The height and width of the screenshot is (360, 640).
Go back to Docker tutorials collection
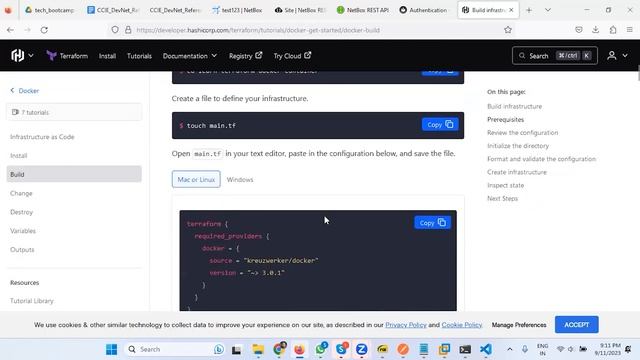pos(24,91)
